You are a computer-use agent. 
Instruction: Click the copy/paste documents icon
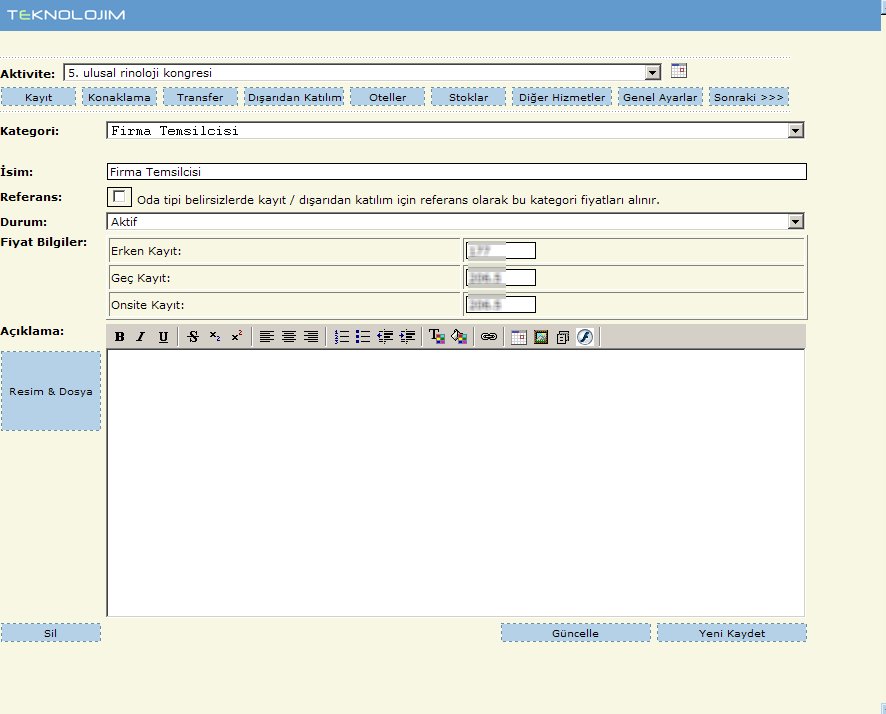[x=563, y=337]
